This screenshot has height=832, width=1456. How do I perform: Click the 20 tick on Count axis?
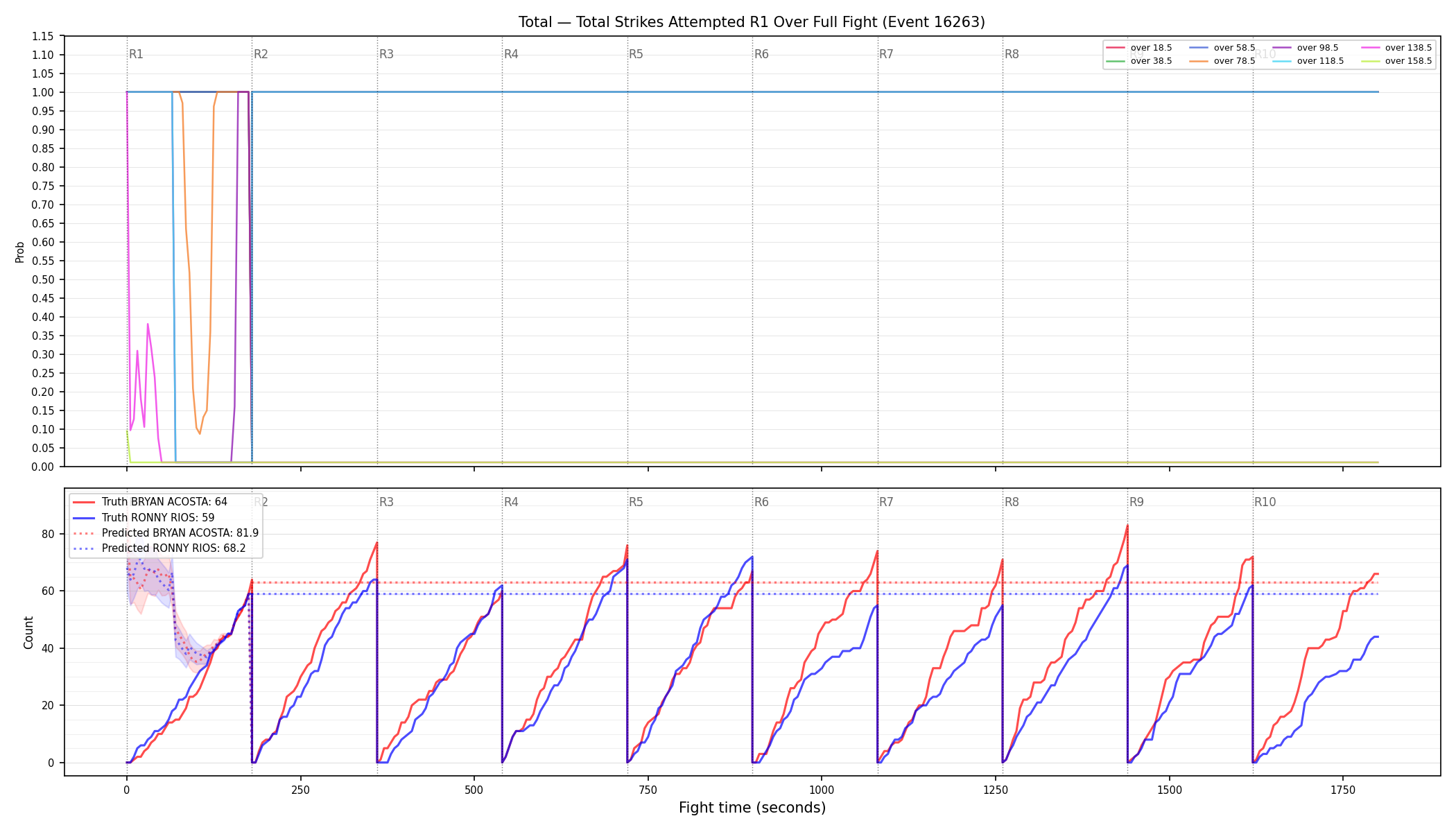coord(48,706)
